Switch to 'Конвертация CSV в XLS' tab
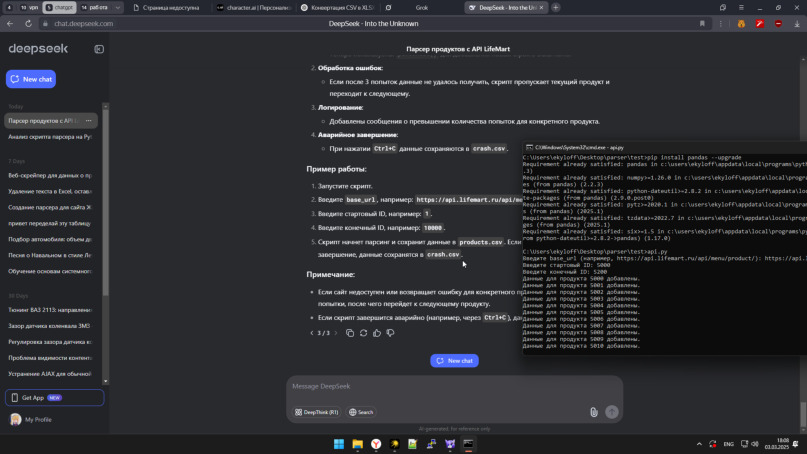The image size is (807, 454). 337,8
